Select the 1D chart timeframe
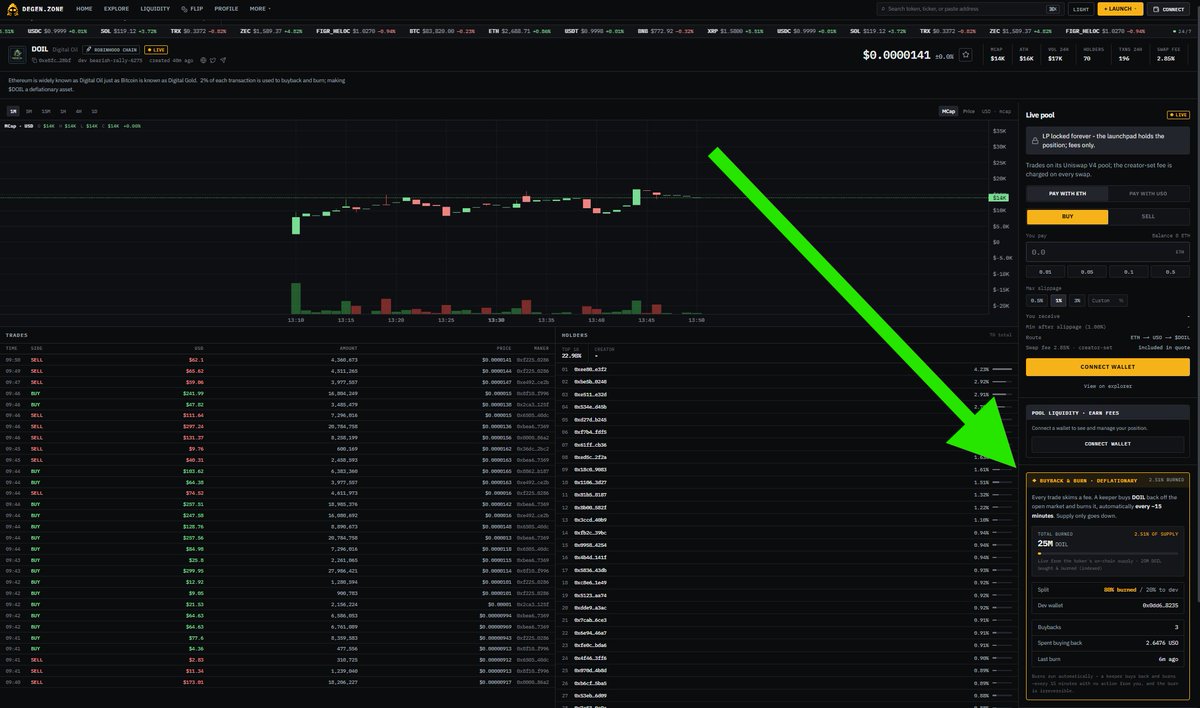Screen dimensions: 1200x708 click(94, 111)
